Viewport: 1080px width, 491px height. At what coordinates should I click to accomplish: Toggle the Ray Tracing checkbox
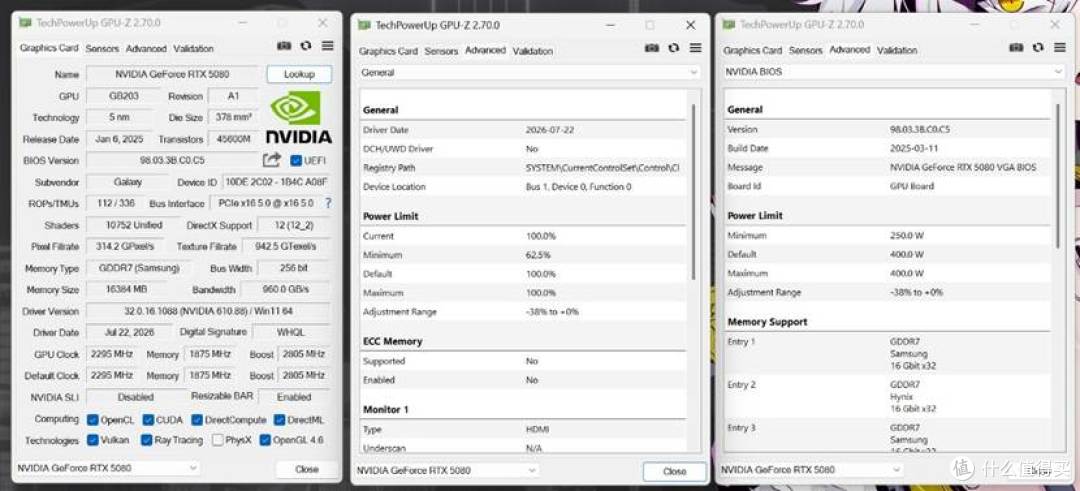pyautogui.click(x=146, y=440)
